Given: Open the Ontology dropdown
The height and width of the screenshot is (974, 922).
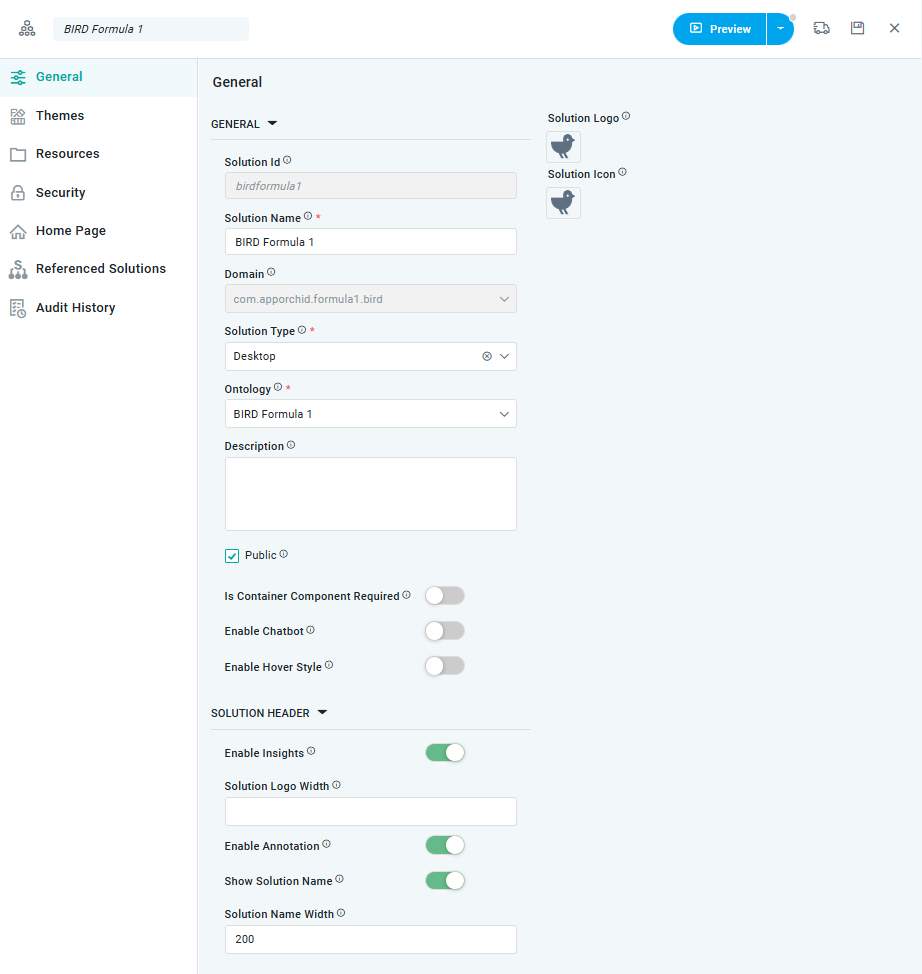Looking at the screenshot, I should tap(370, 414).
